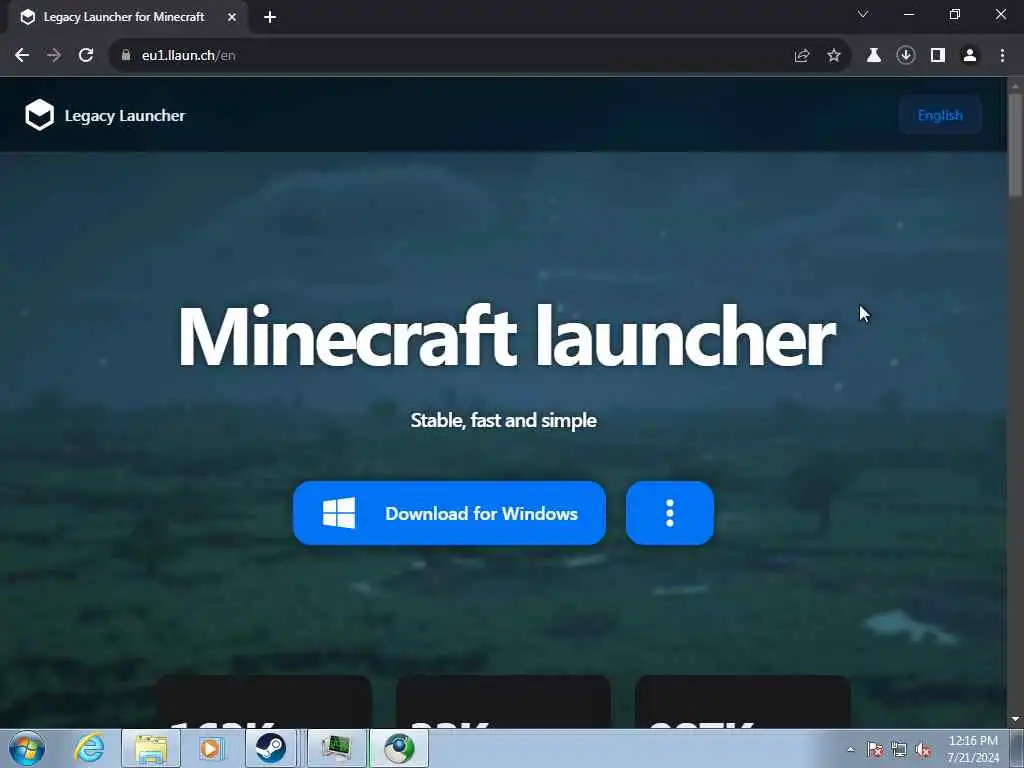
Task: Open Windows Explorer folder in taskbar
Action: click(x=151, y=748)
